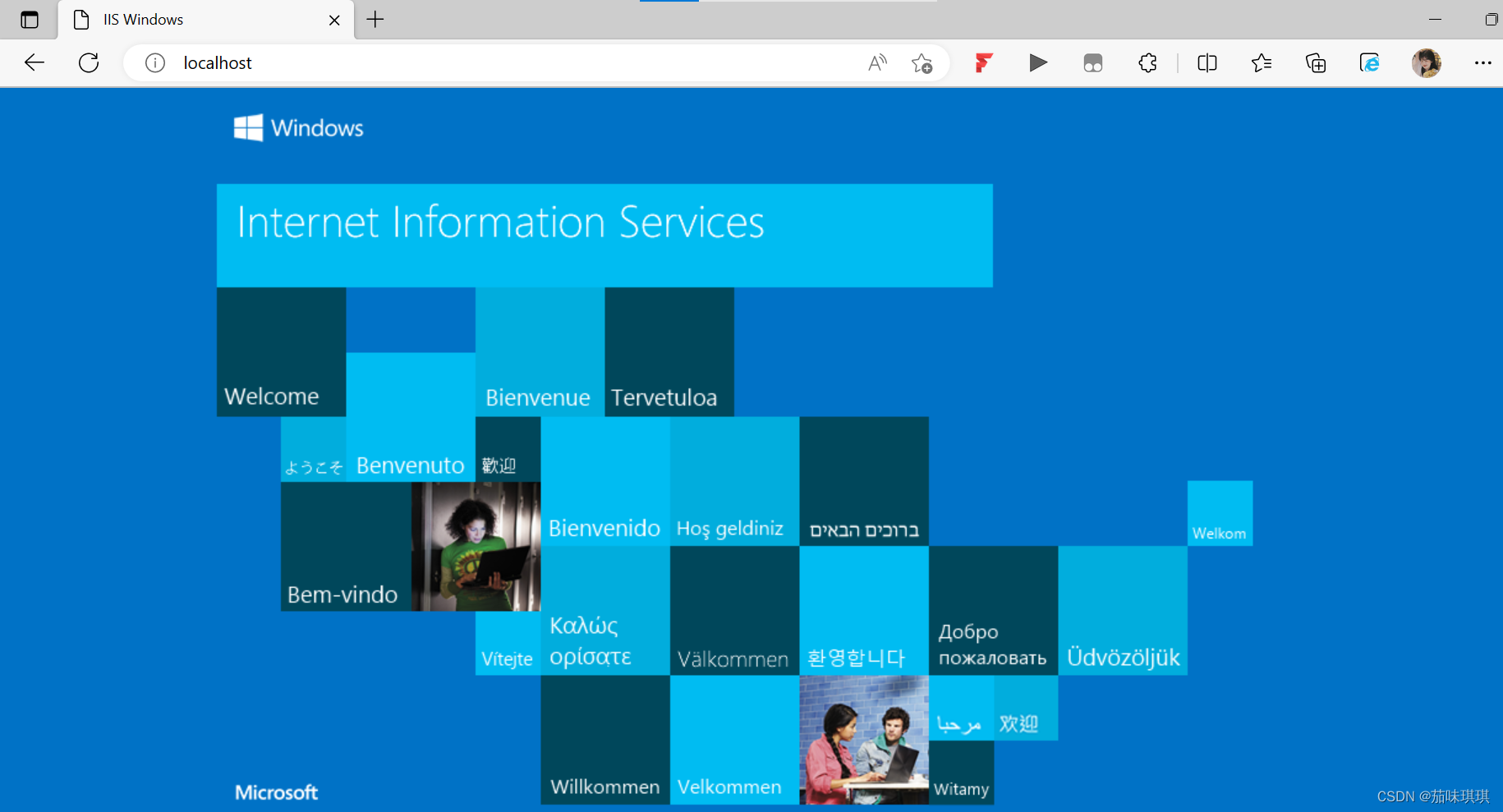
Task: Click the 欢迎 tile
Action: [1026, 708]
